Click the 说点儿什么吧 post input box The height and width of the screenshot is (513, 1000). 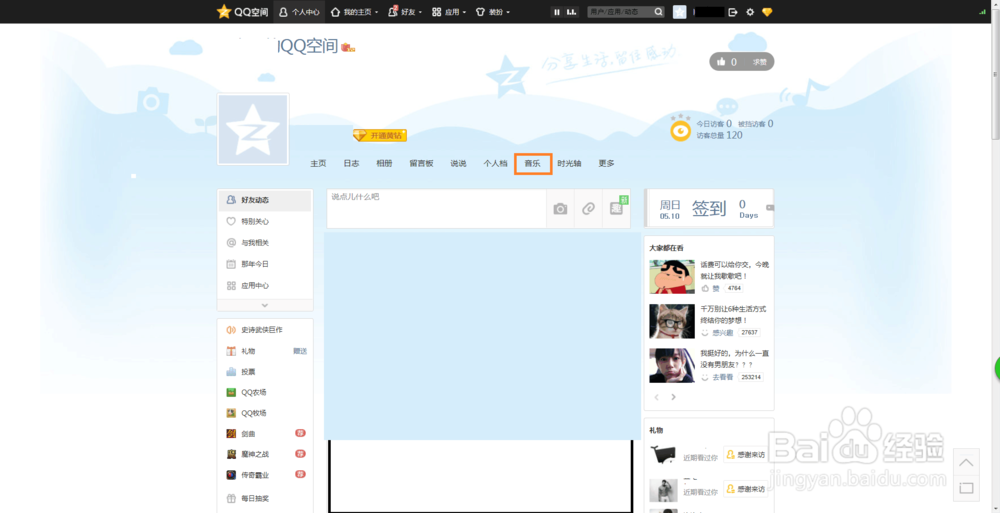point(437,209)
